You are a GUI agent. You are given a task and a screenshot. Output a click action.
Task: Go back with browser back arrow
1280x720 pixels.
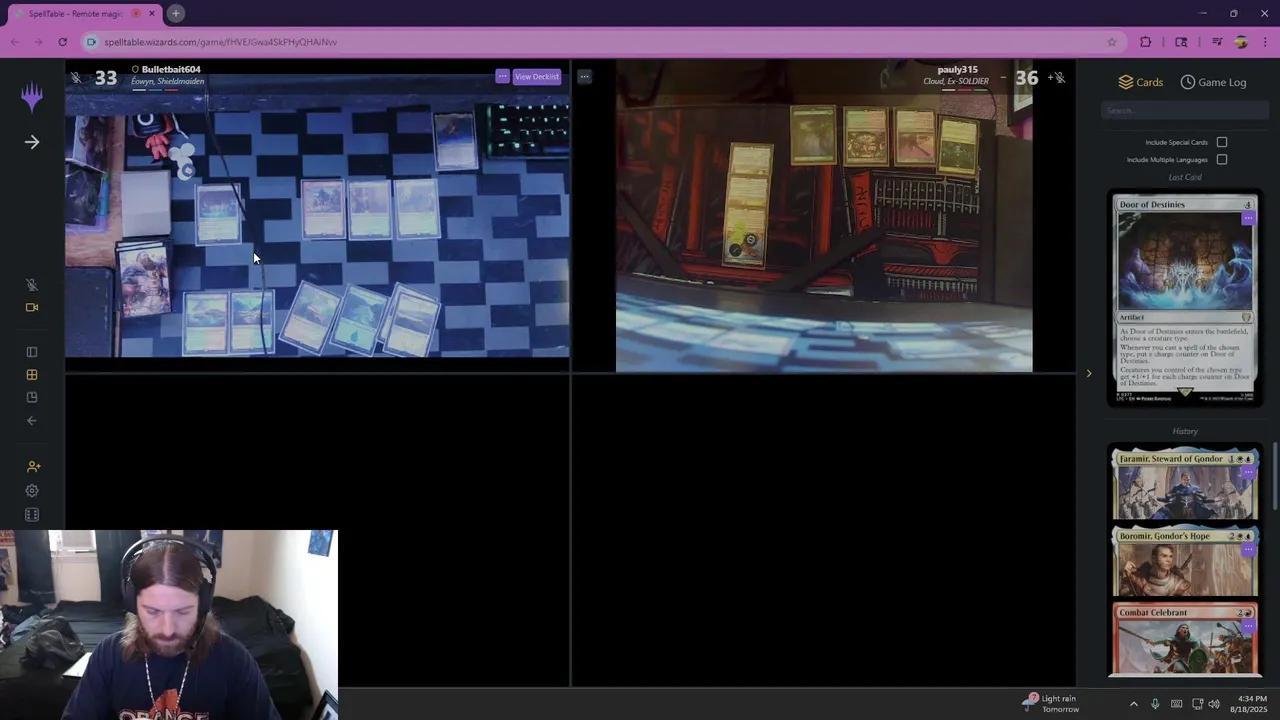pyautogui.click(x=14, y=42)
